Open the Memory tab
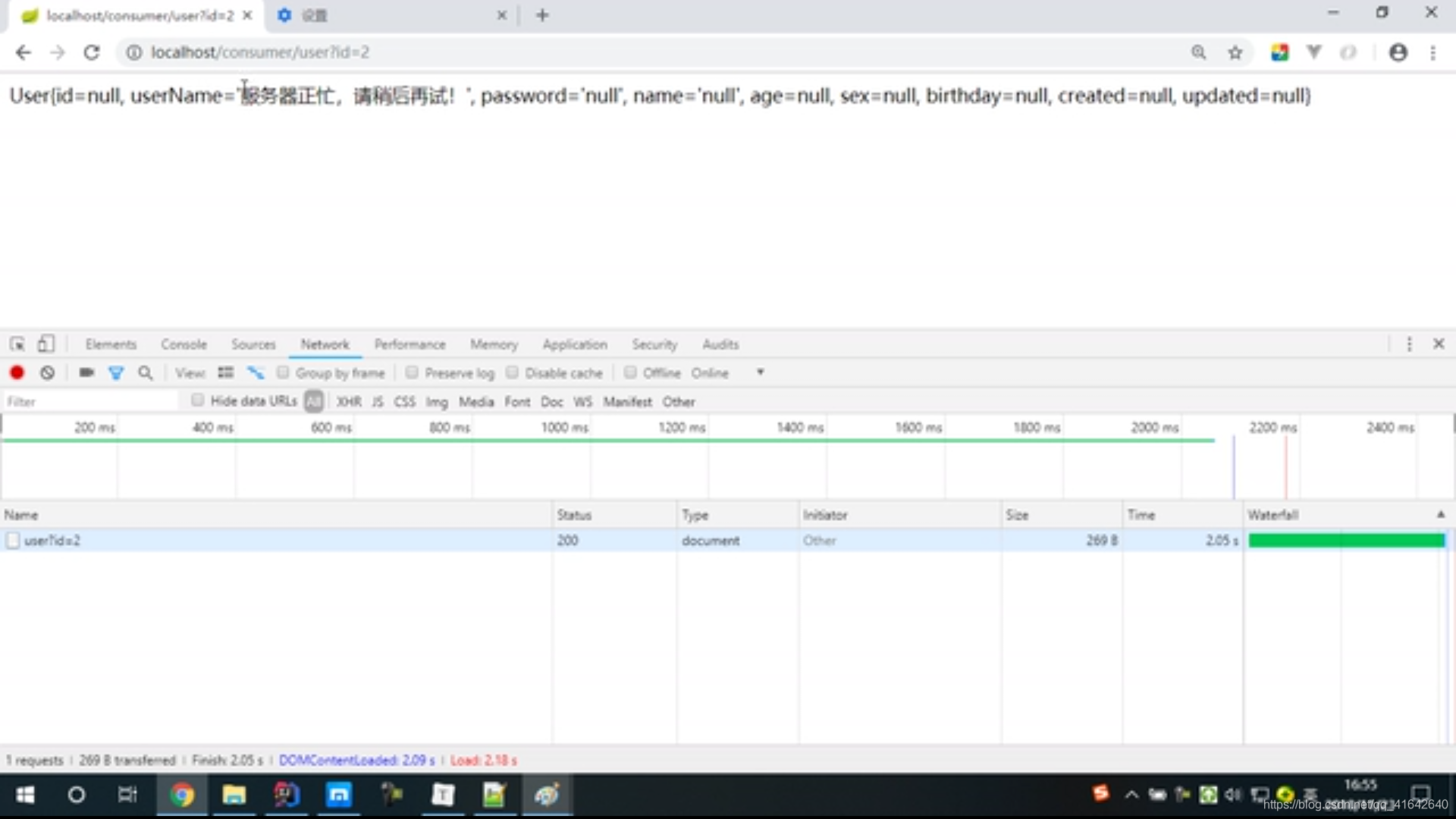 (x=494, y=344)
